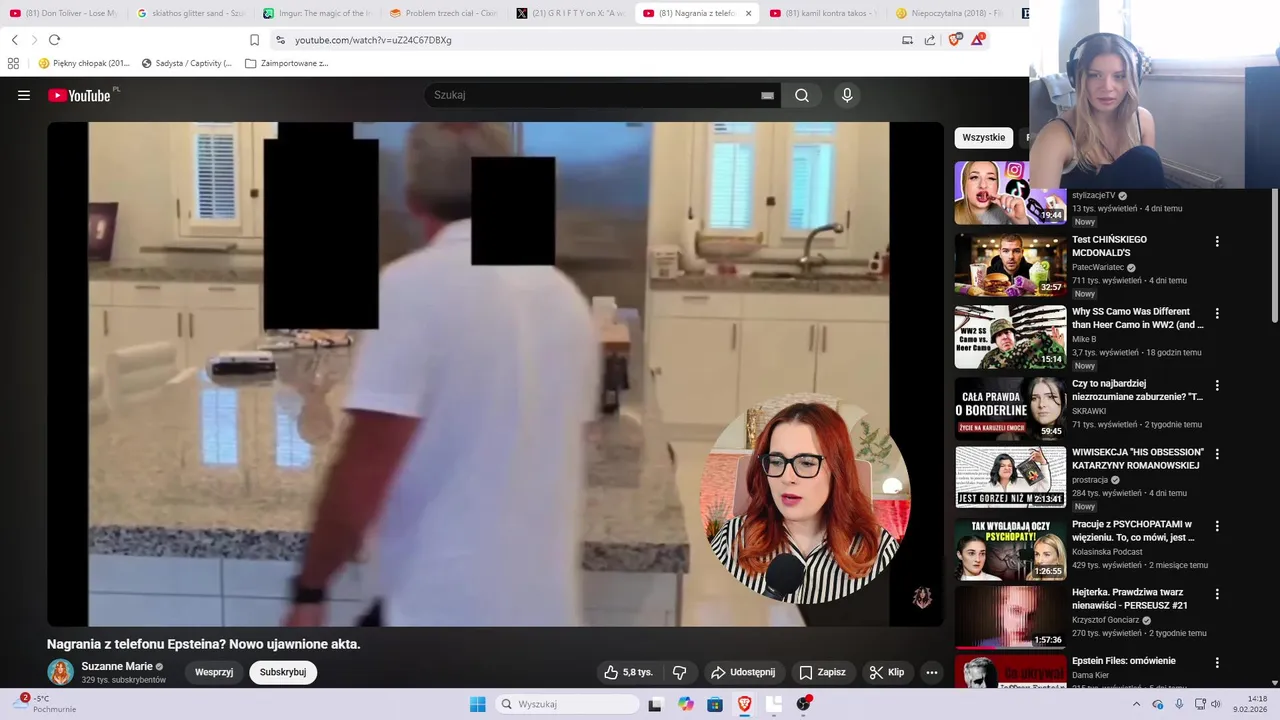Screen dimensions: 1280x720
Task: Switch to Imgur: The magic of the tab
Action: [316, 13]
